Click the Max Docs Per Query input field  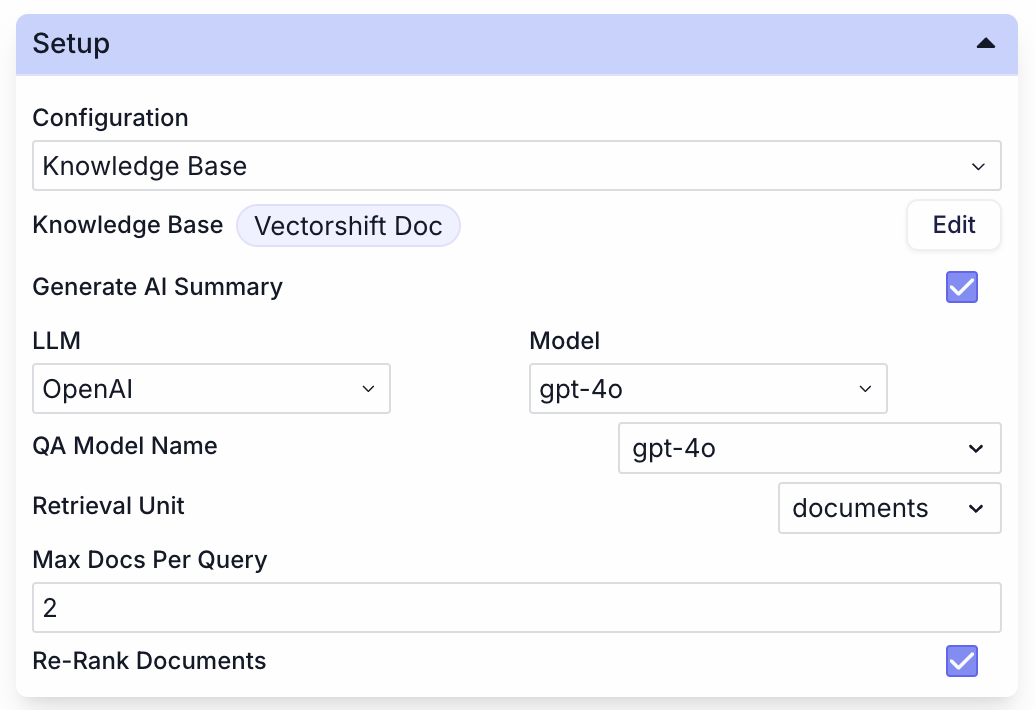(x=517, y=607)
